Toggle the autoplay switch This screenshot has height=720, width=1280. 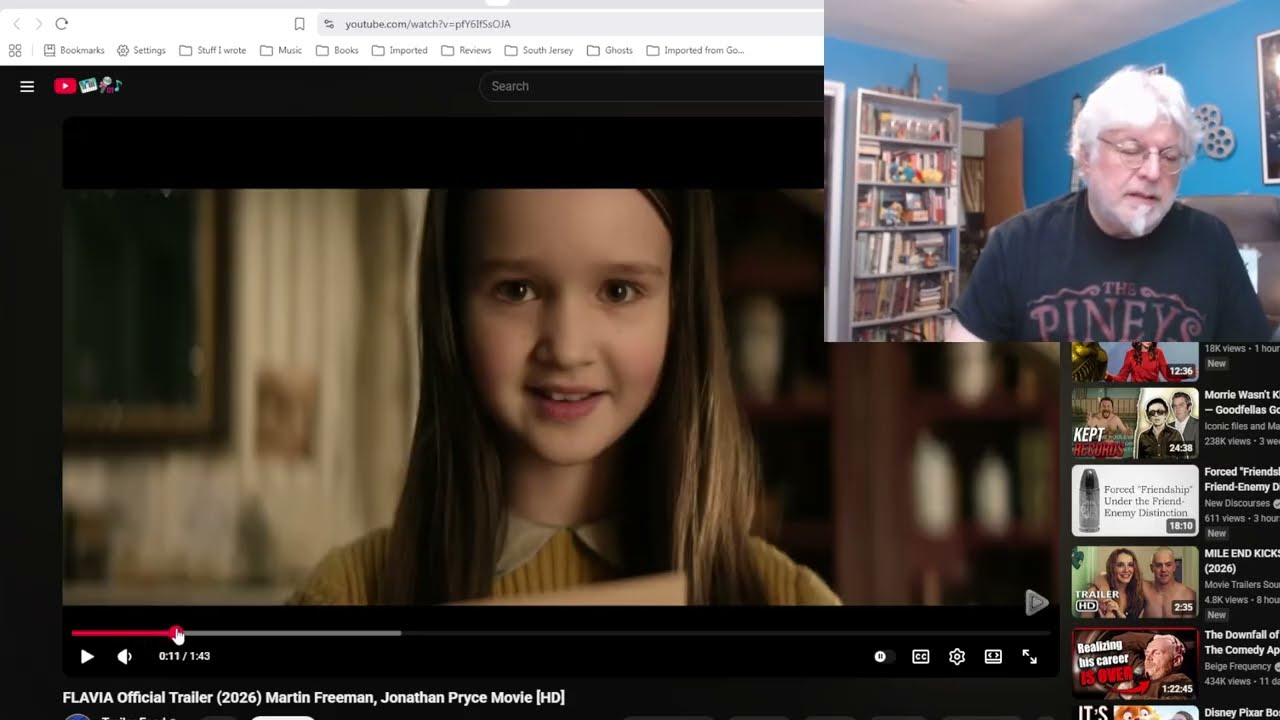[x=881, y=656]
